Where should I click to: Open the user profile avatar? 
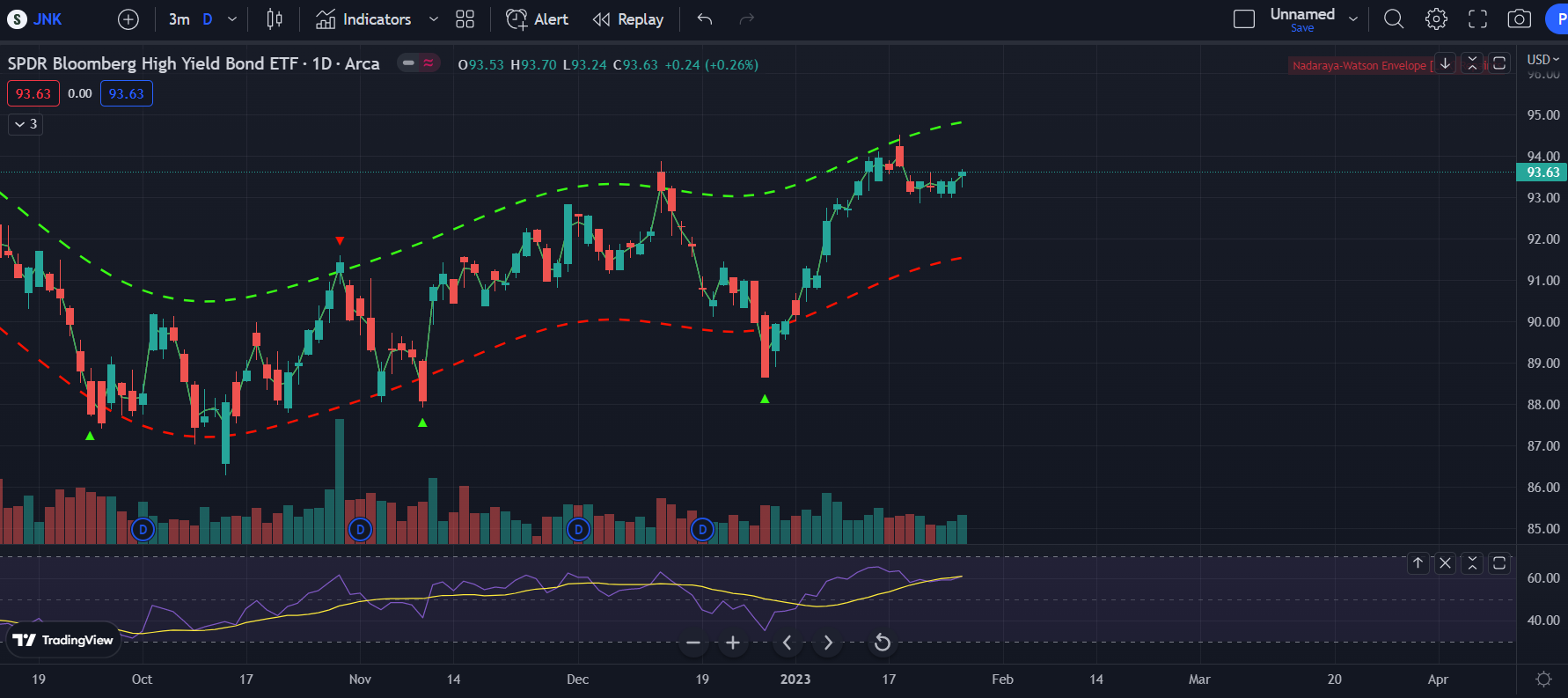(1557, 19)
